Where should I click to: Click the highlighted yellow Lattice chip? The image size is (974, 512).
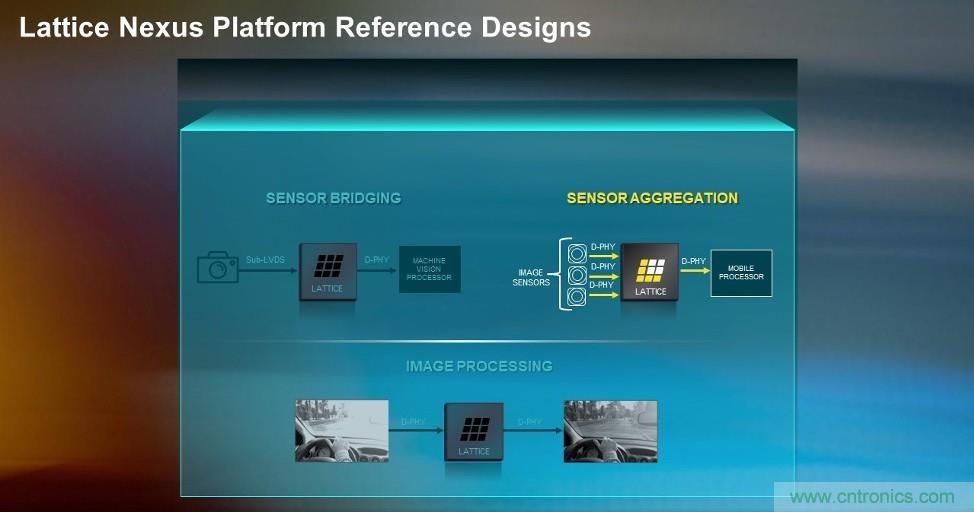click(650, 272)
